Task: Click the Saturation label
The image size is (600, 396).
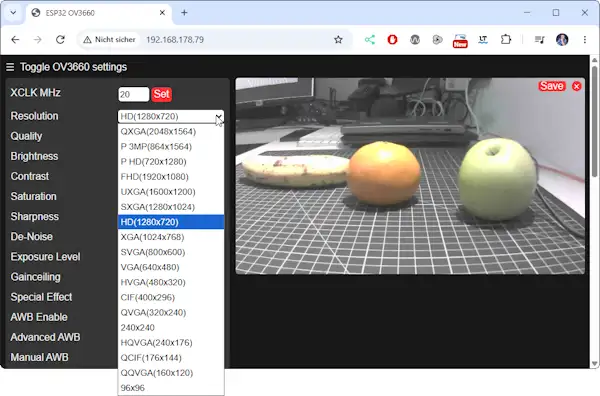Action: (x=33, y=196)
